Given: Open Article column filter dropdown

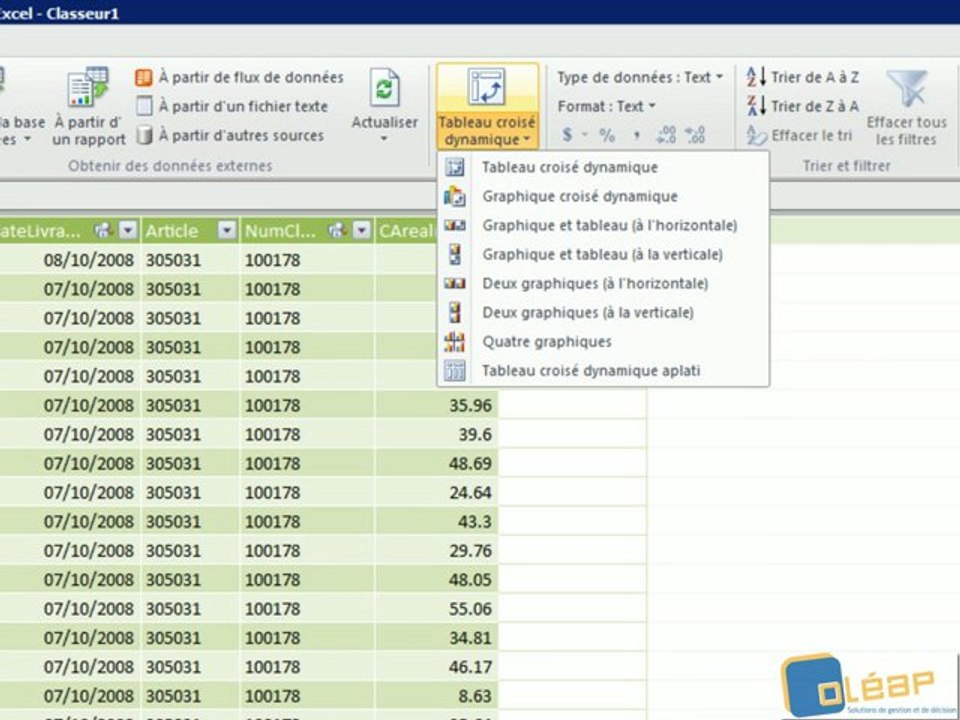Looking at the screenshot, I should [x=227, y=231].
